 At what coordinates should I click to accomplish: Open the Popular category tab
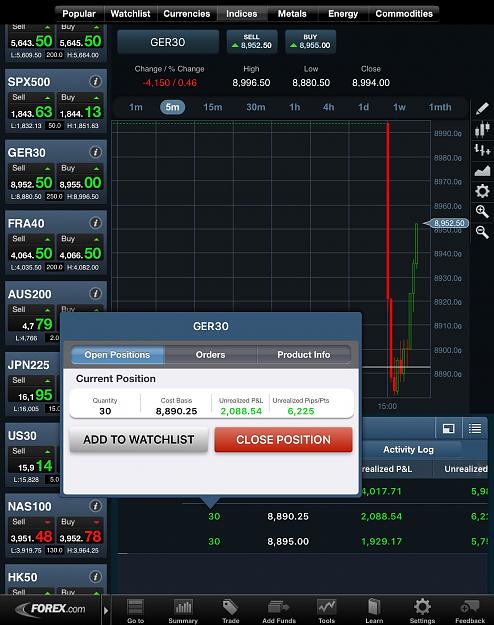[x=79, y=14]
